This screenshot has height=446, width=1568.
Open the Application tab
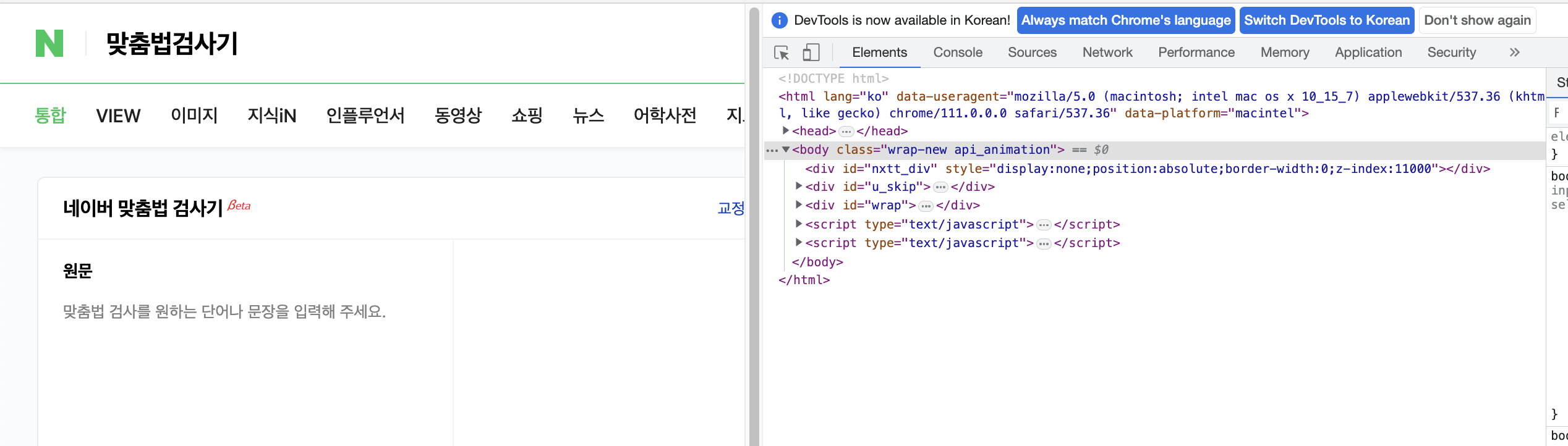(1368, 53)
